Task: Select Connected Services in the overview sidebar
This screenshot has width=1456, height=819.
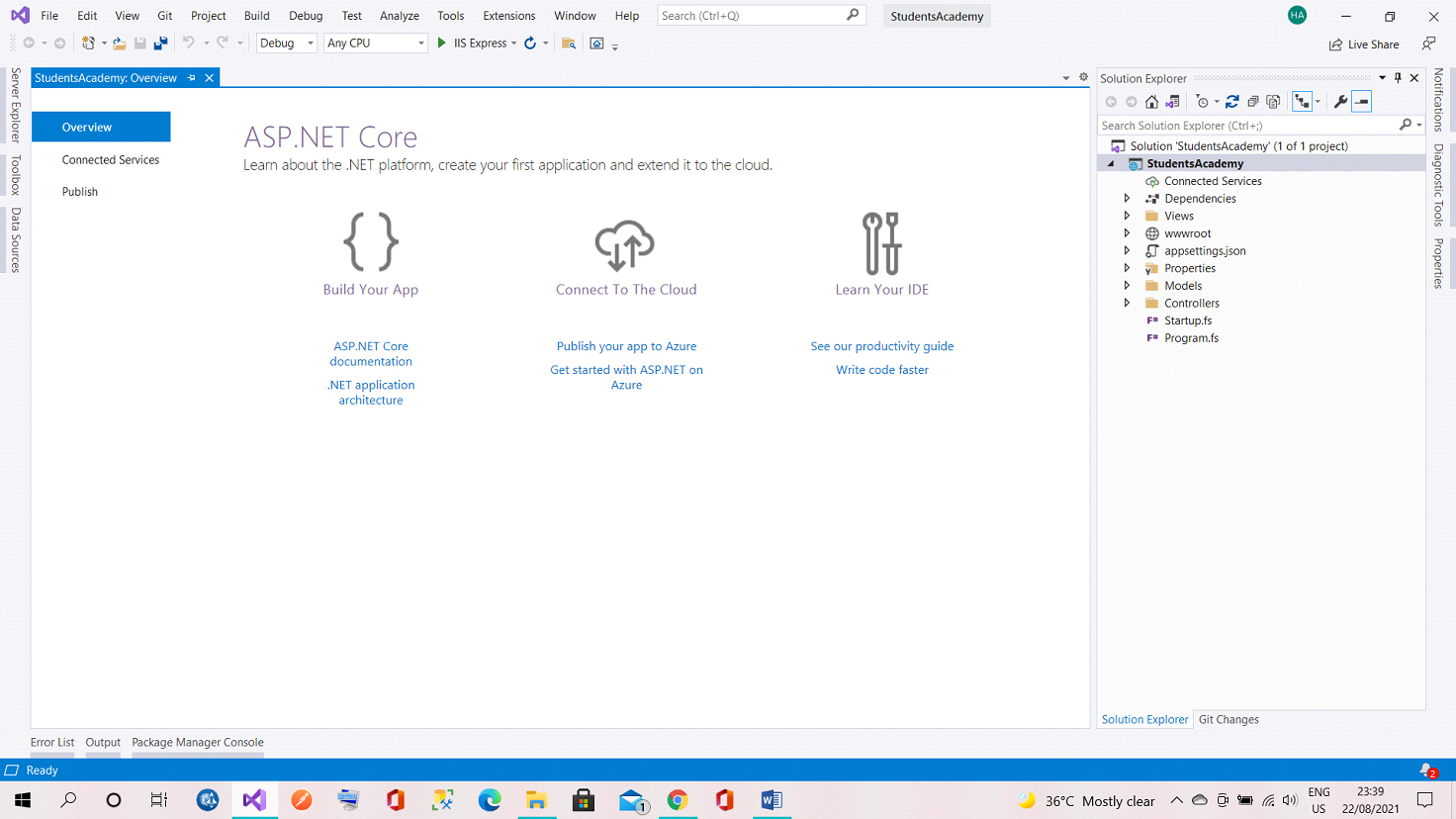Action: point(111,160)
